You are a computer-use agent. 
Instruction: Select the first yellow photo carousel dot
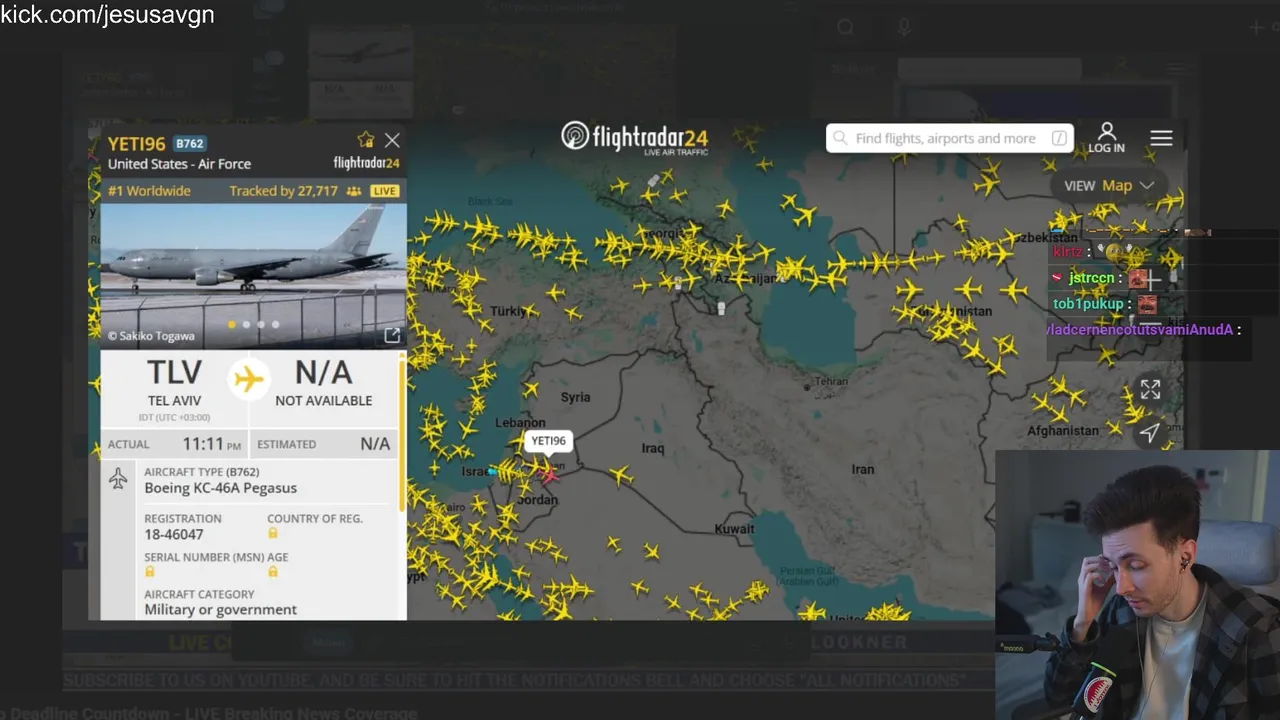(x=232, y=324)
